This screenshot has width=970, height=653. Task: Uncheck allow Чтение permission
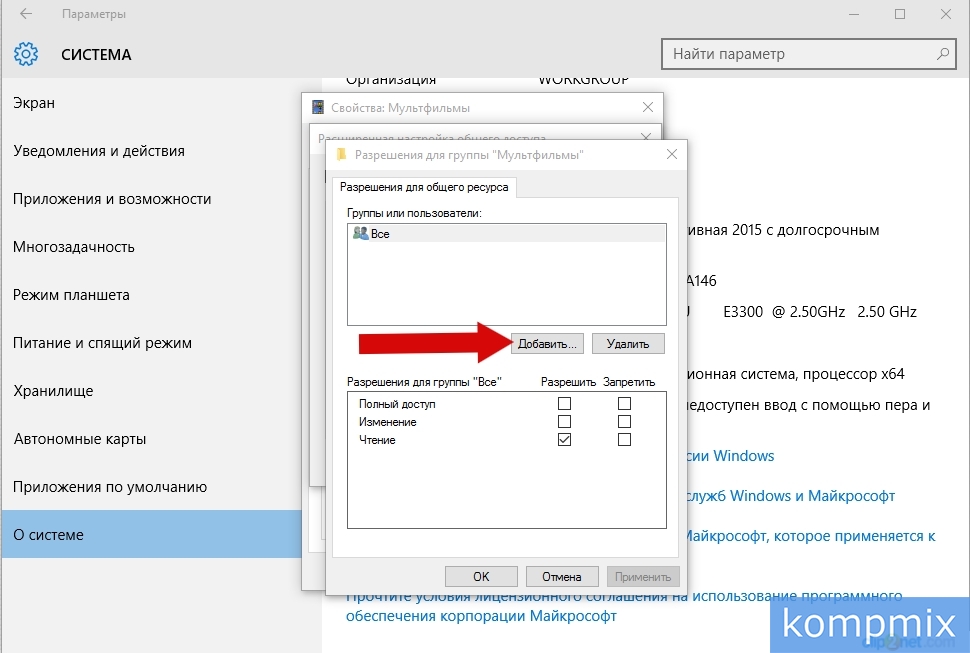pyautogui.click(x=564, y=439)
